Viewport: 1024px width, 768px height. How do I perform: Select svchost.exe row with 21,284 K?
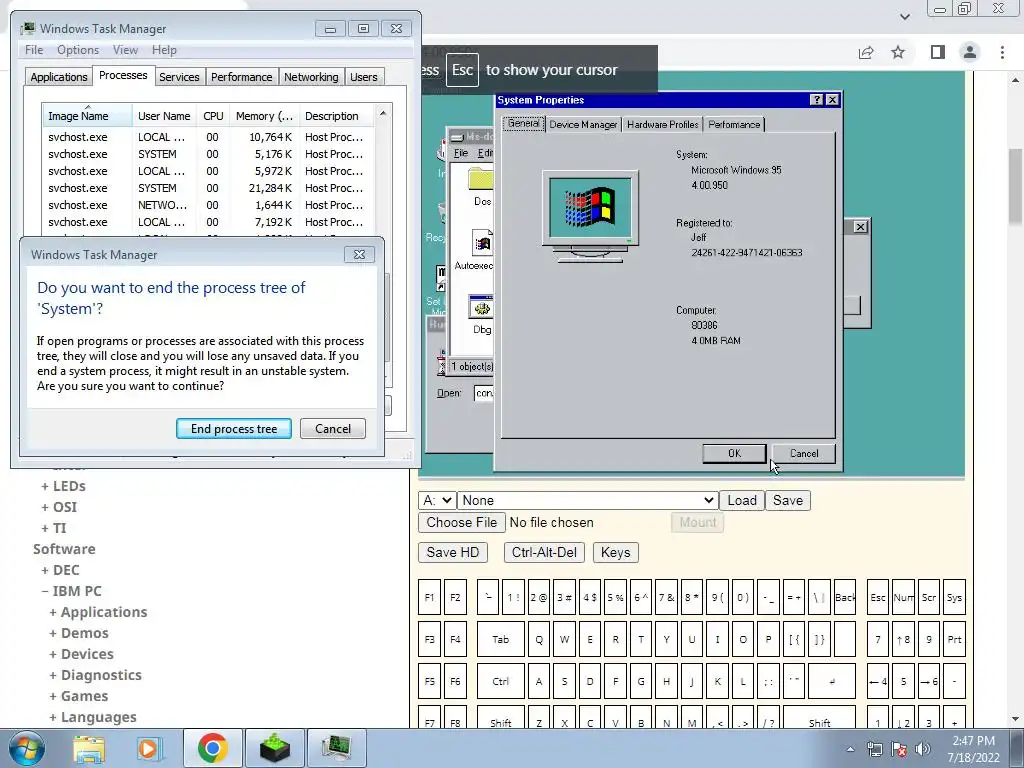click(208, 188)
